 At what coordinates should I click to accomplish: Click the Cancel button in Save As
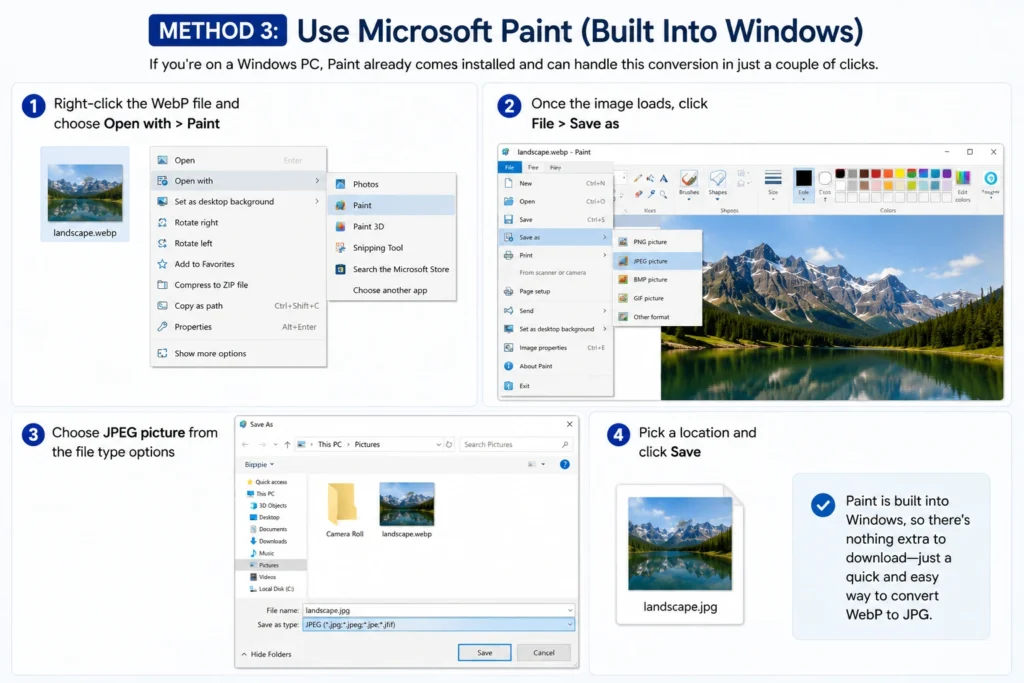click(543, 652)
